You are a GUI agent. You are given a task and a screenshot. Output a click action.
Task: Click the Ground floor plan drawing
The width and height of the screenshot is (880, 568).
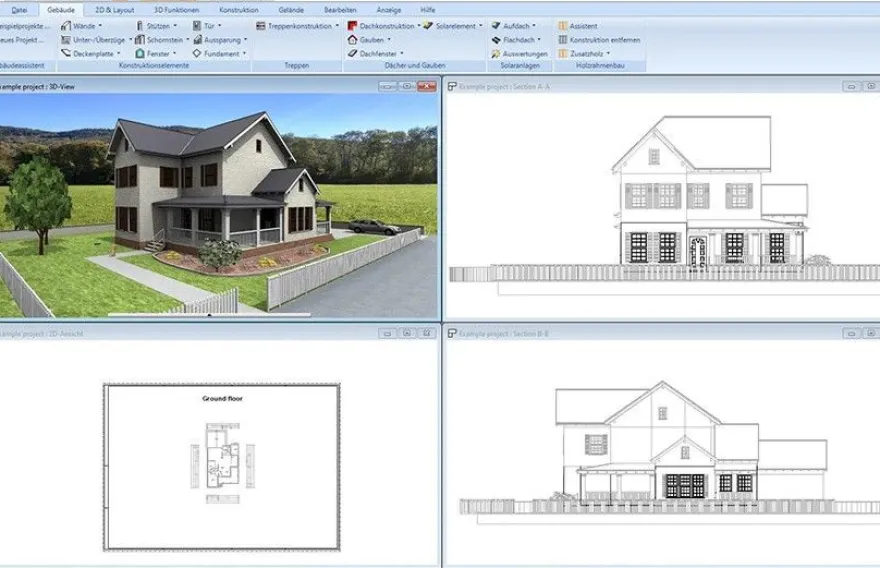click(223, 463)
